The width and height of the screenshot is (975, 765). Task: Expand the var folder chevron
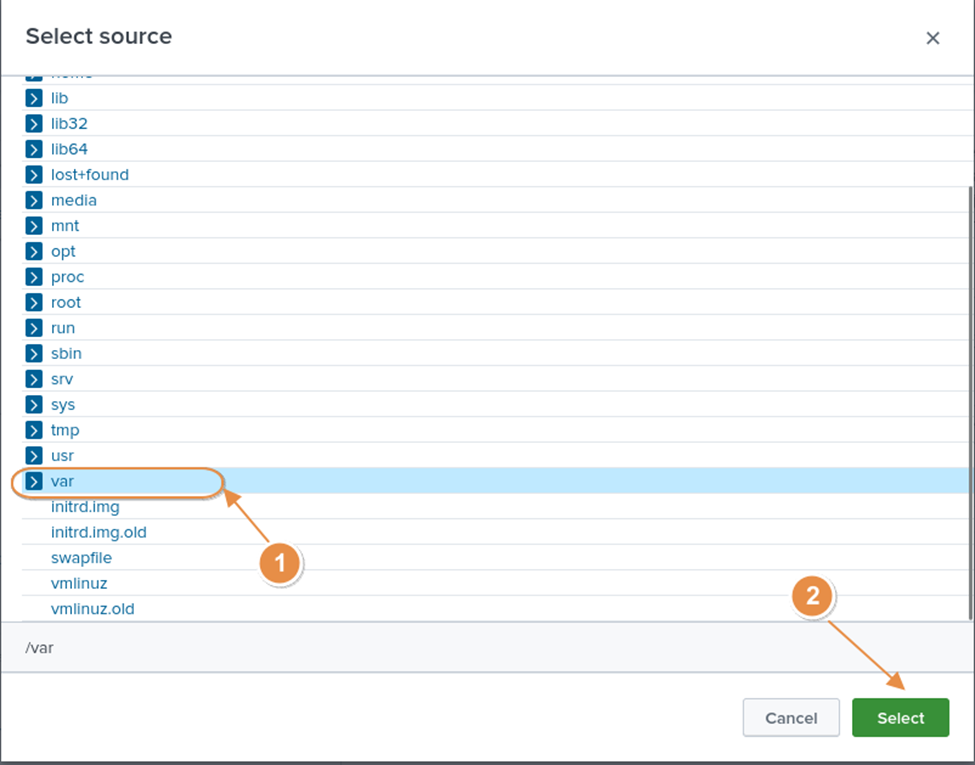tap(34, 481)
